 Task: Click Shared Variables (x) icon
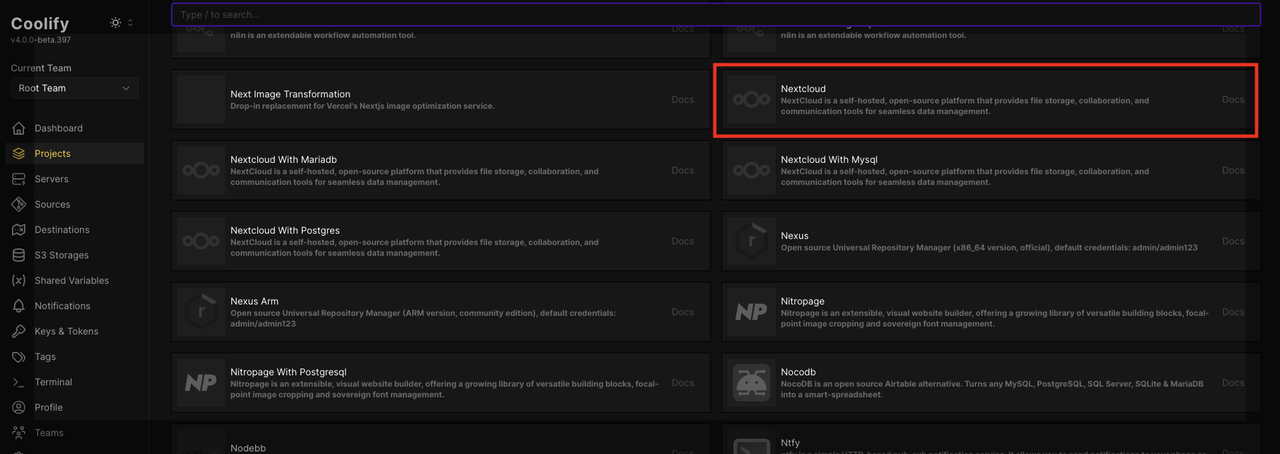(x=18, y=281)
